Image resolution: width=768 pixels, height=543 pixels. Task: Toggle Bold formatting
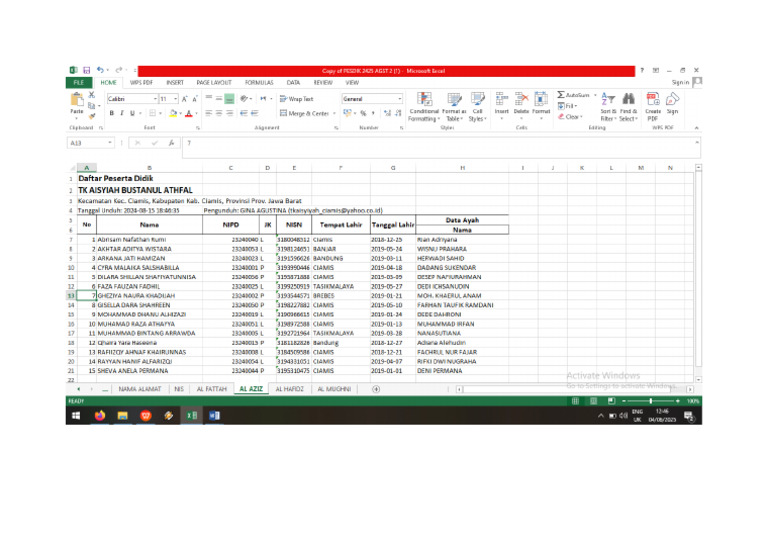click(112, 113)
